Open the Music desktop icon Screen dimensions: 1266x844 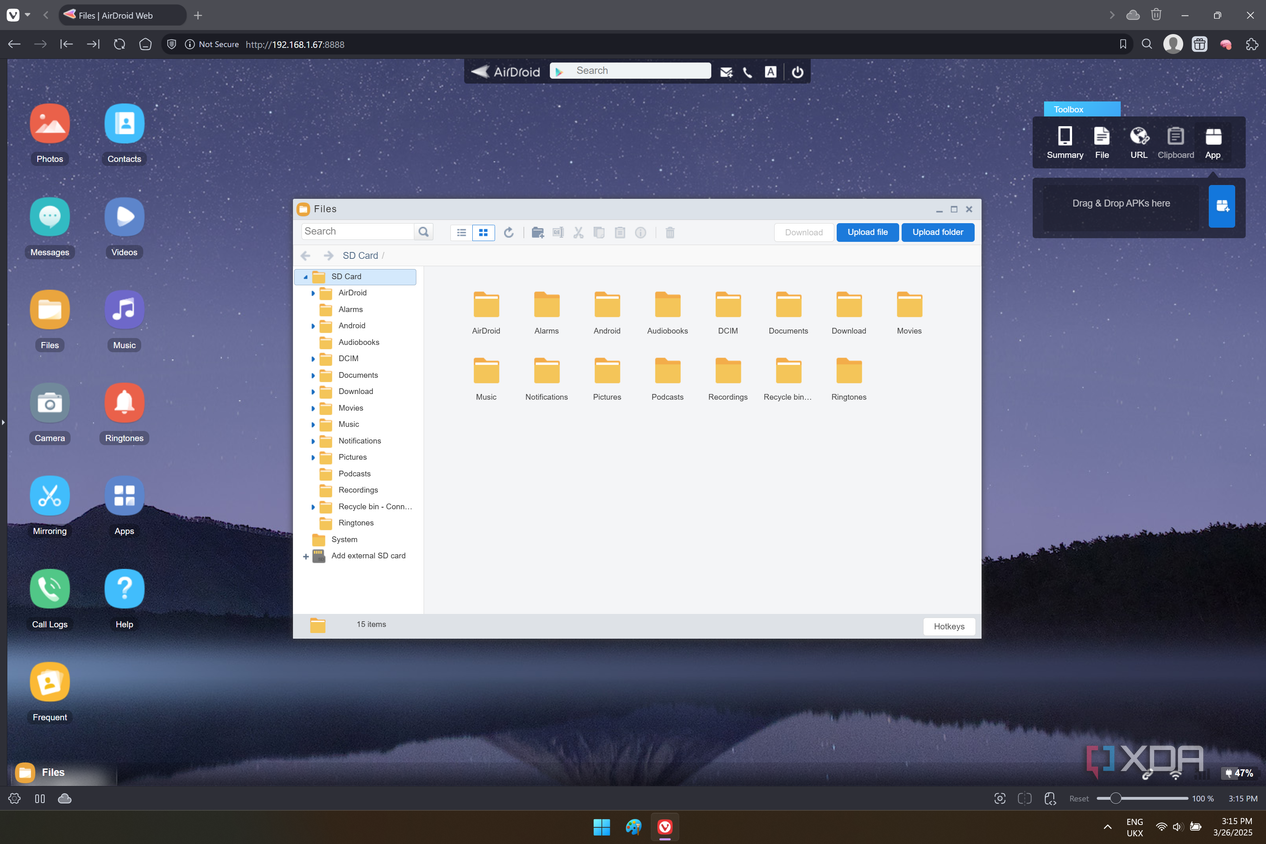pyautogui.click(x=124, y=310)
